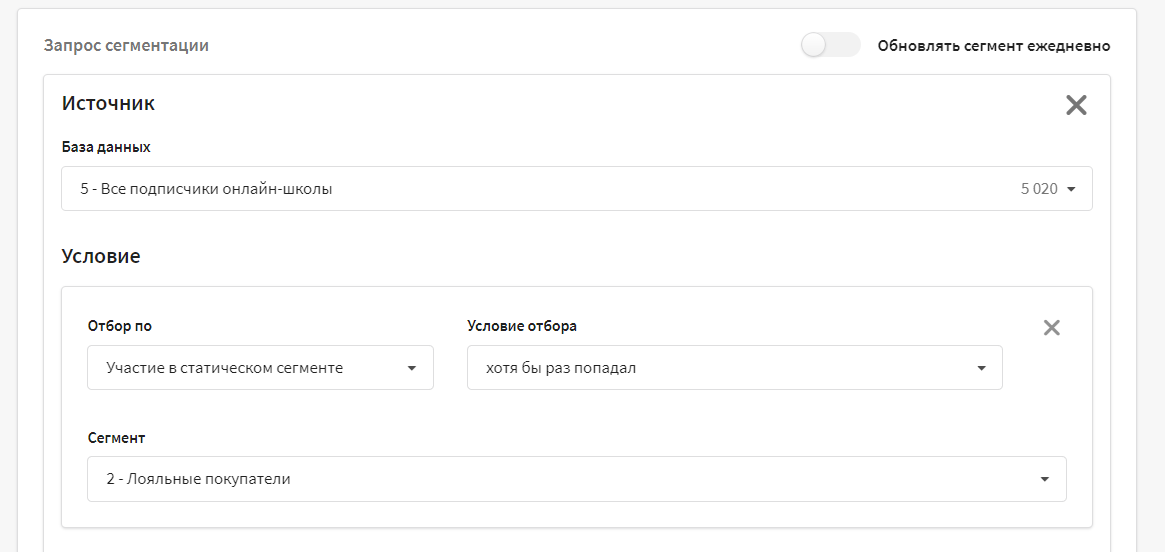The image size is (1165, 552).
Task: Open the 'хотя бы раз попадал' dropdown
Action: click(734, 368)
